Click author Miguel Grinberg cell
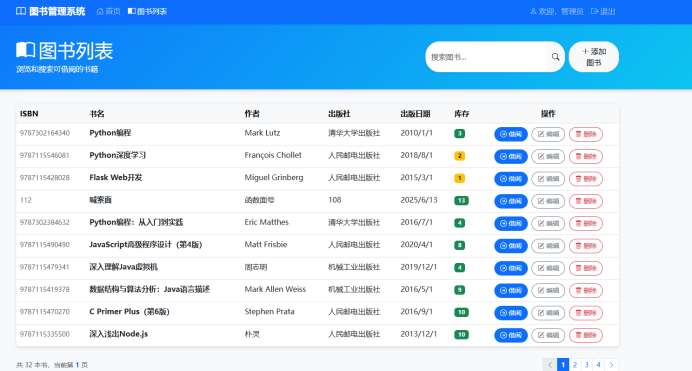Screen dimensions: 692x371 (274, 177)
